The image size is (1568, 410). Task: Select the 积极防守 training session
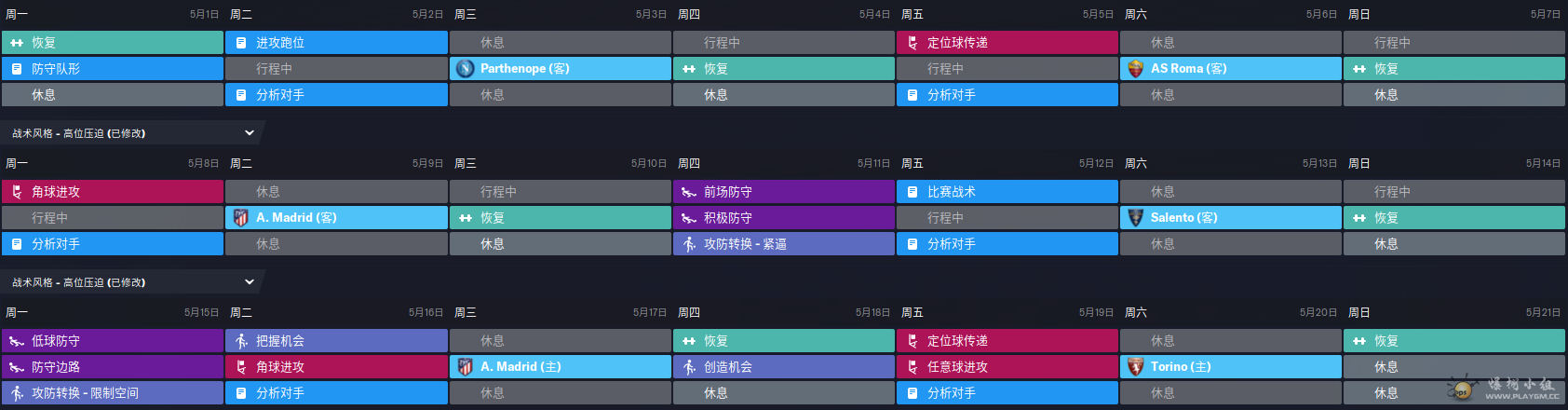[x=783, y=218]
